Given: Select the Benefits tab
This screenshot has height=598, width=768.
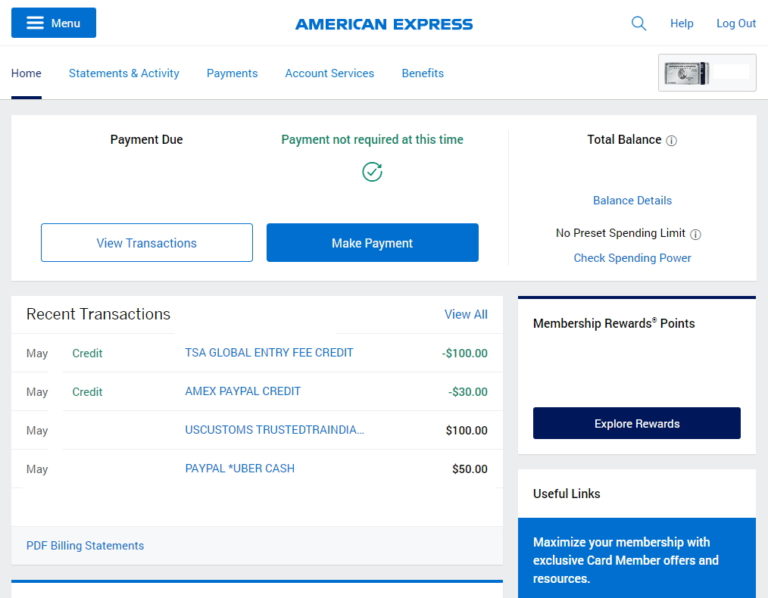Looking at the screenshot, I should tap(423, 73).
